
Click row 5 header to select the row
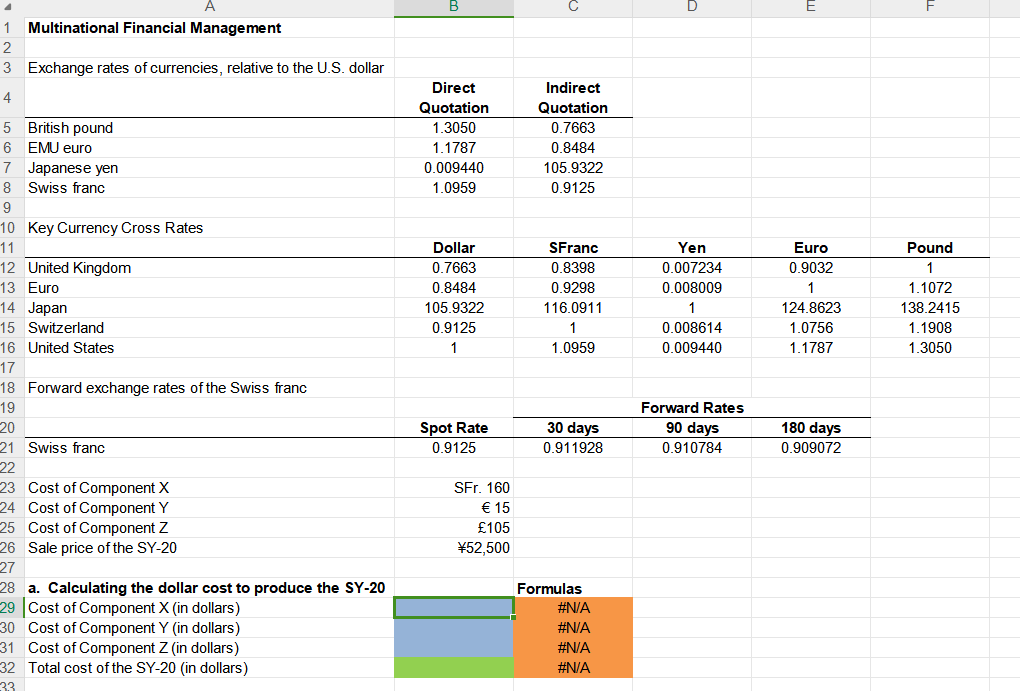[10, 127]
